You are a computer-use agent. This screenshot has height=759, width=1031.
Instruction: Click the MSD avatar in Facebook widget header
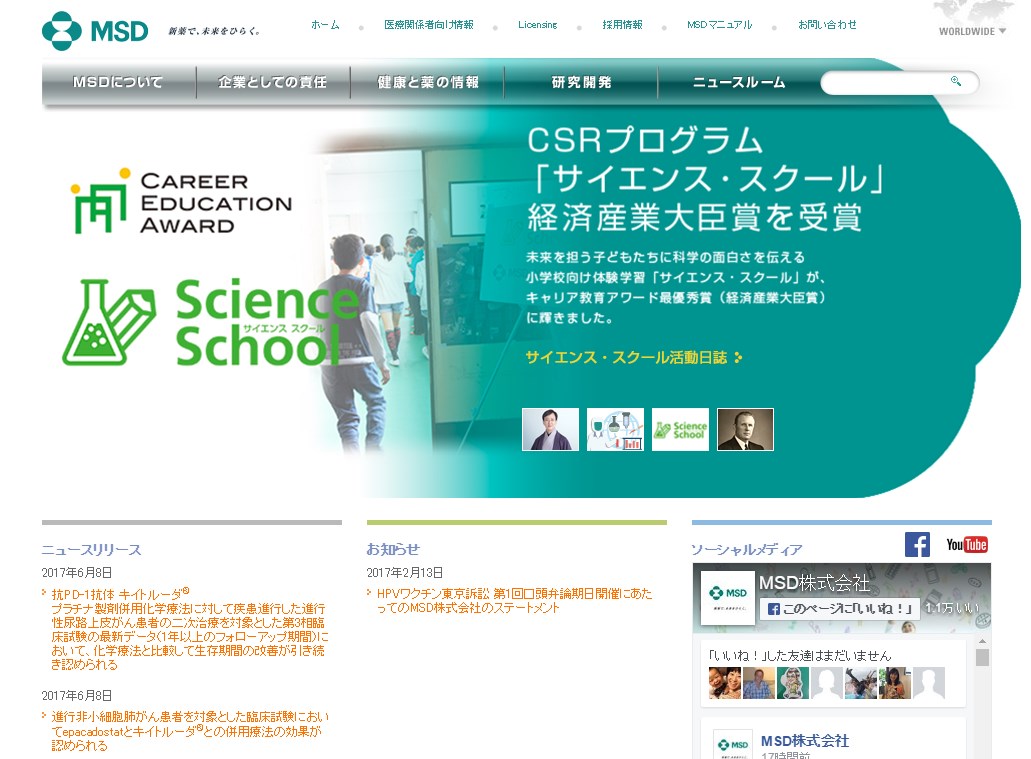click(727, 597)
